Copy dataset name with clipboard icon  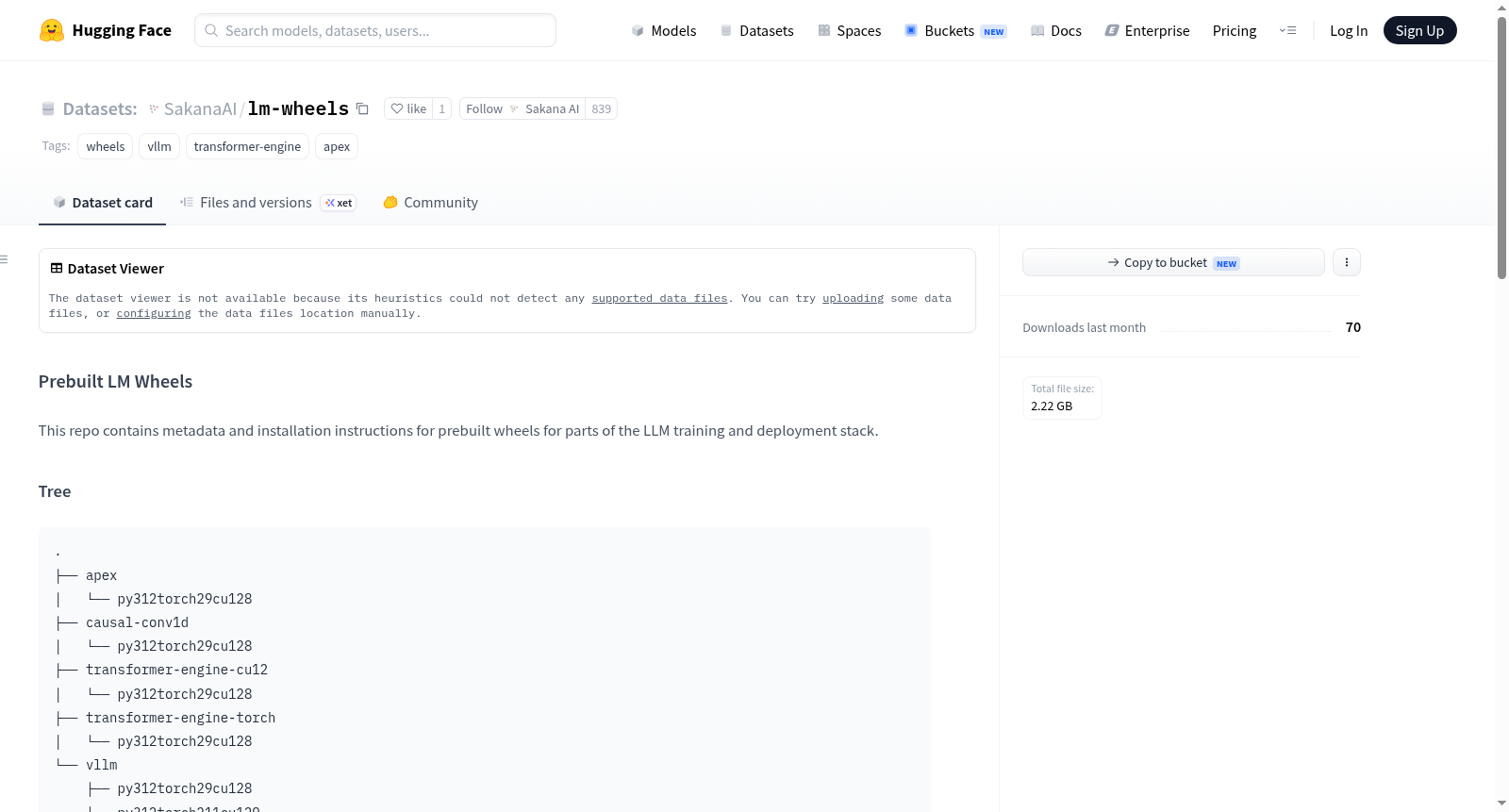point(362,108)
